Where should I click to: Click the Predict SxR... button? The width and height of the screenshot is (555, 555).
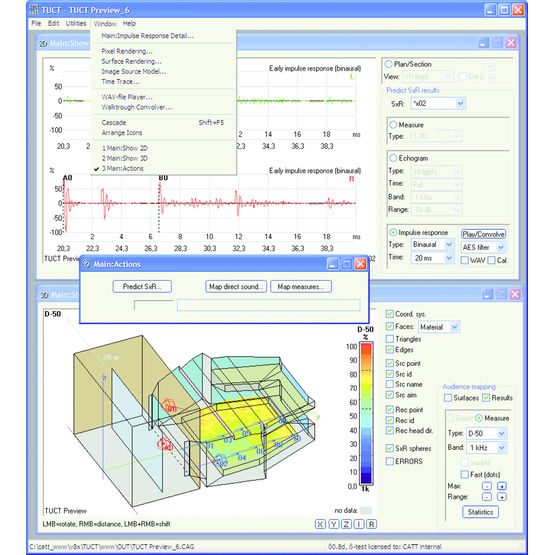142,287
